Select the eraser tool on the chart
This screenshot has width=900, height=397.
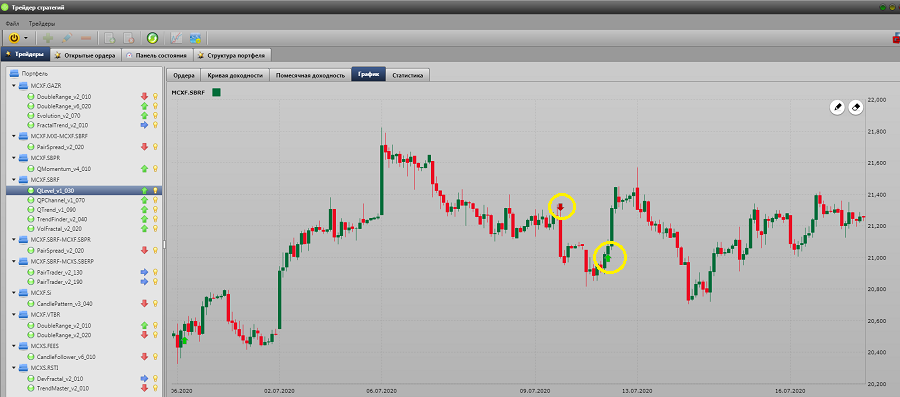[x=856, y=107]
